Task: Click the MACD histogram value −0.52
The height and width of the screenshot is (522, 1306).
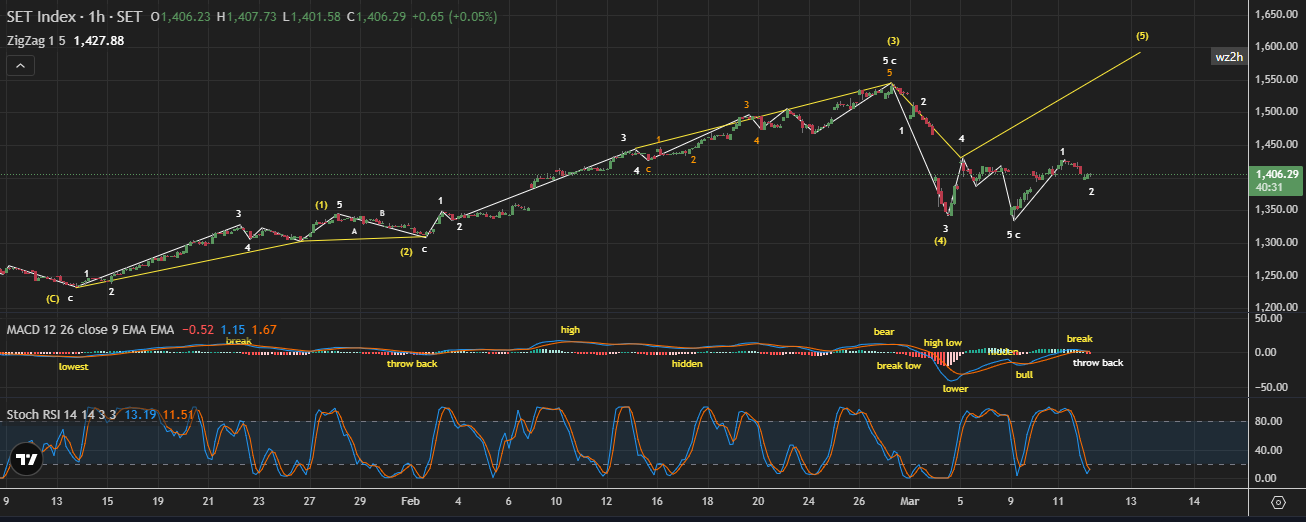Action: [x=198, y=329]
